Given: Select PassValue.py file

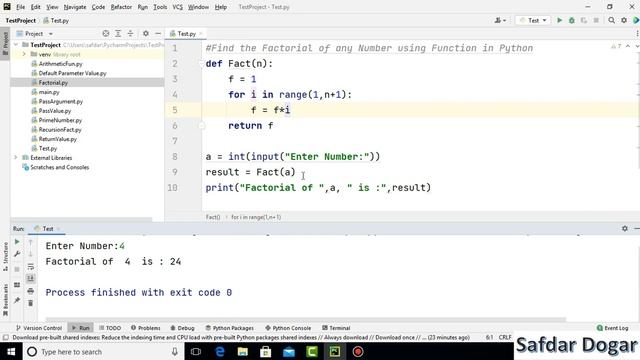Looking at the screenshot, I should point(55,111).
